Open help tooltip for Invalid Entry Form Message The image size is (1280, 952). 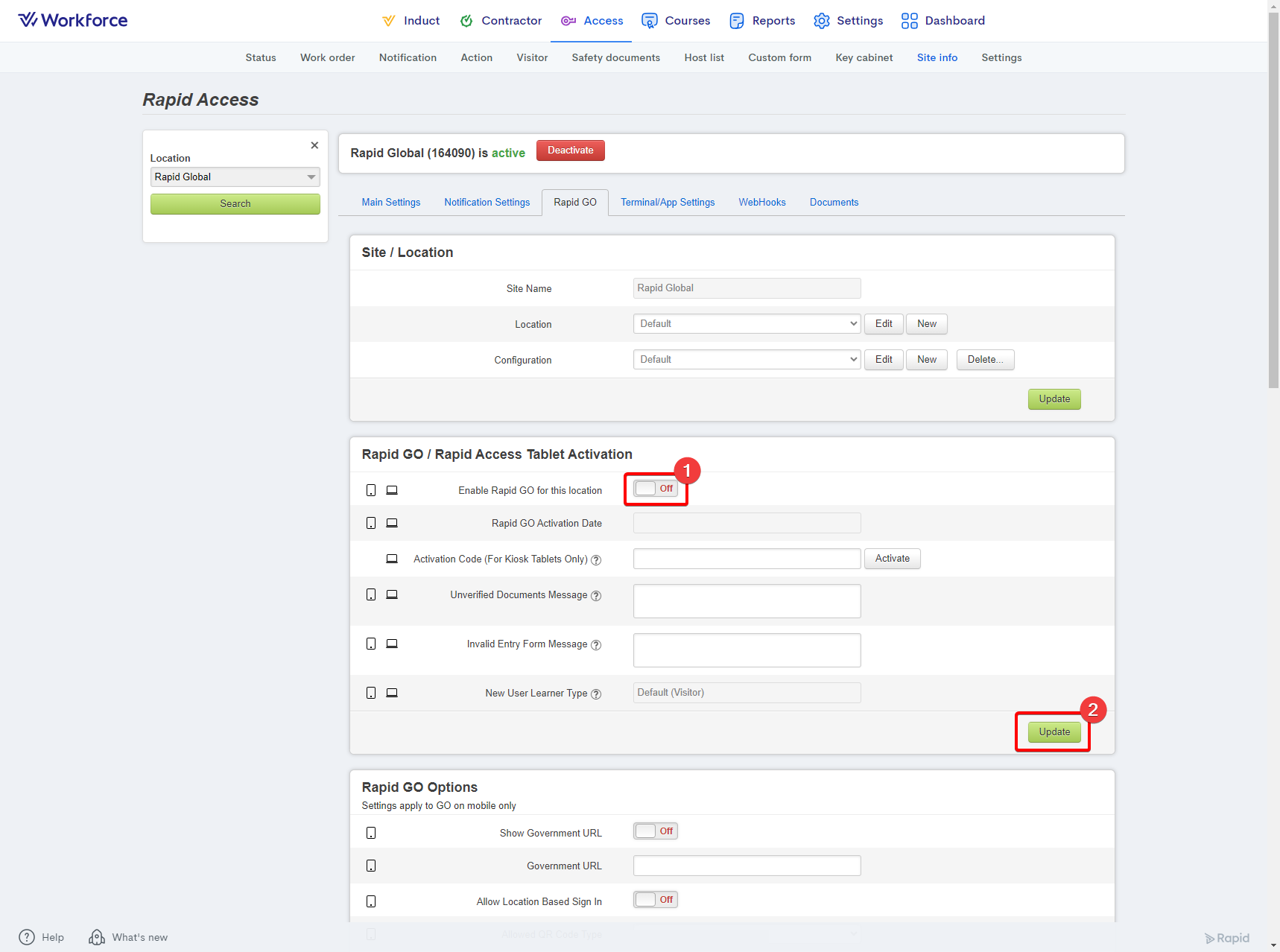[x=596, y=645]
